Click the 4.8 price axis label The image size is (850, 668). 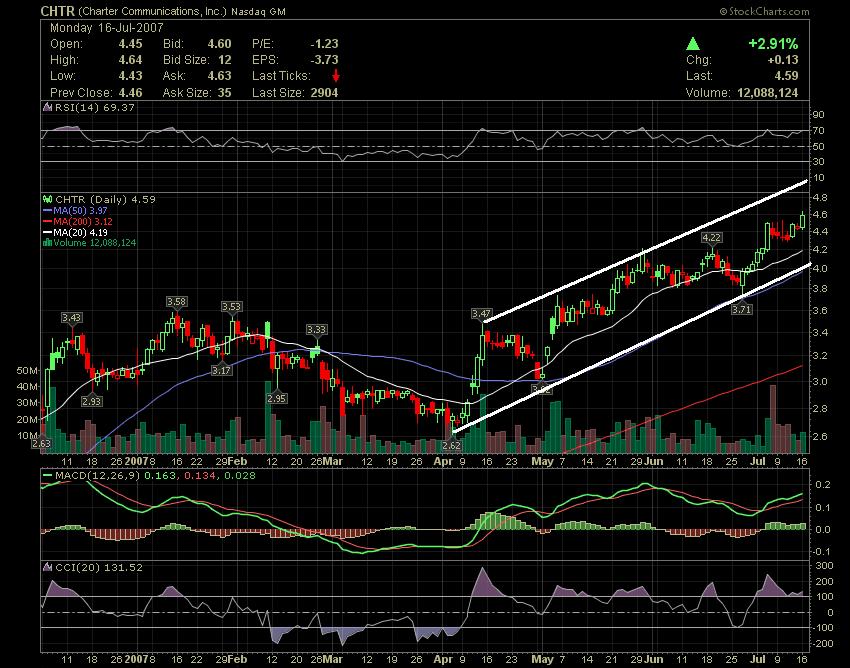pyautogui.click(x=820, y=198)
